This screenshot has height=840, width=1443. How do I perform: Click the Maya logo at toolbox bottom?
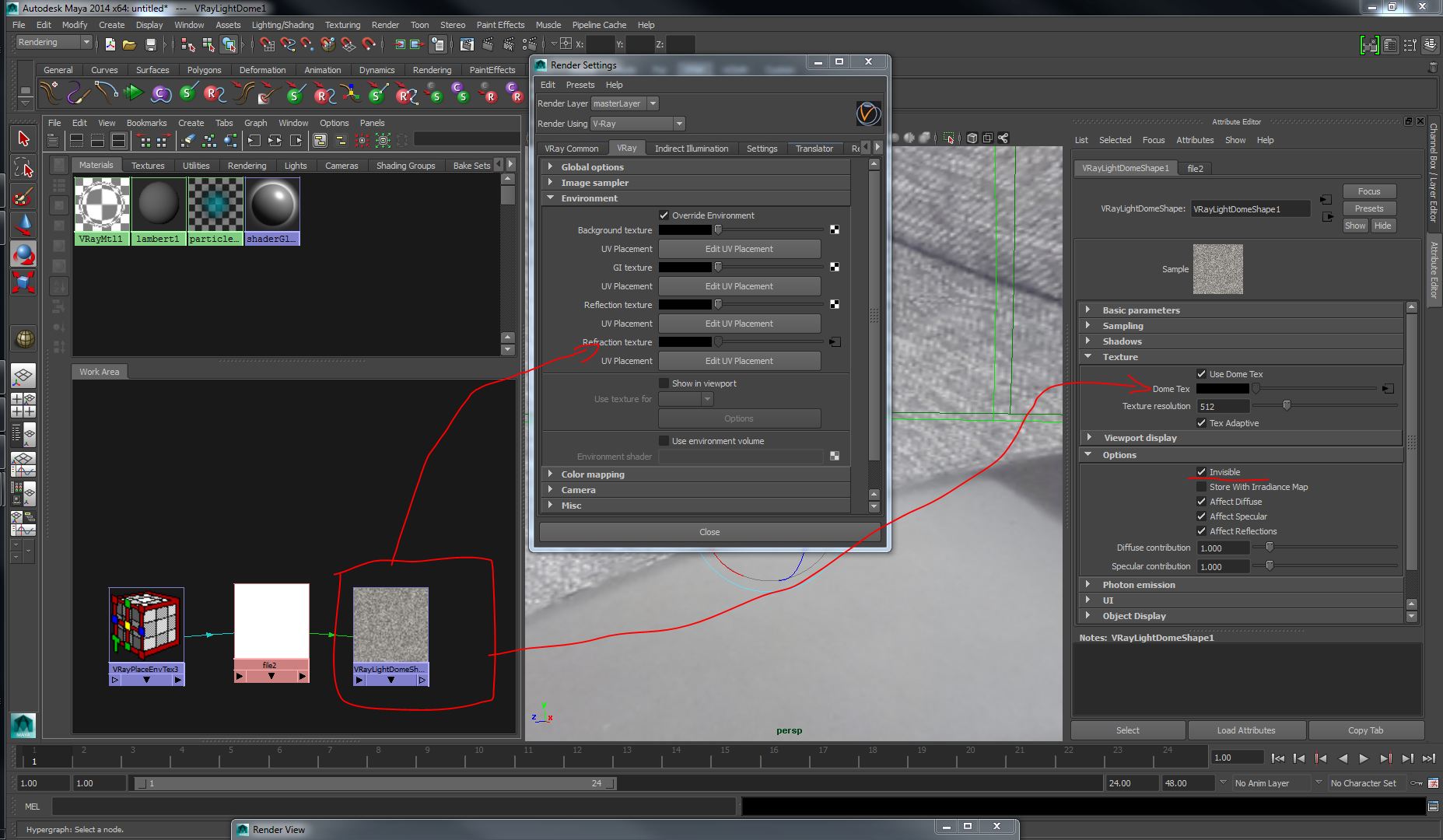click(23, 725)
